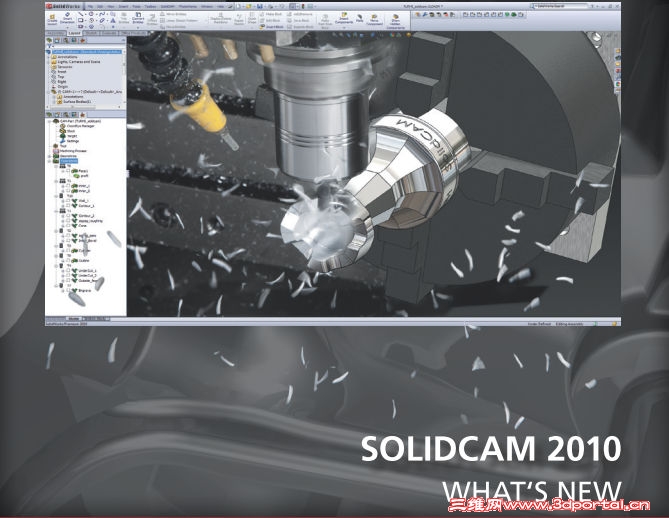Image resolution: width=669 pixels, height=518 pixels.
Task: Toggle the Contour_2 operation checkbox
Action: tap(68, 215)
